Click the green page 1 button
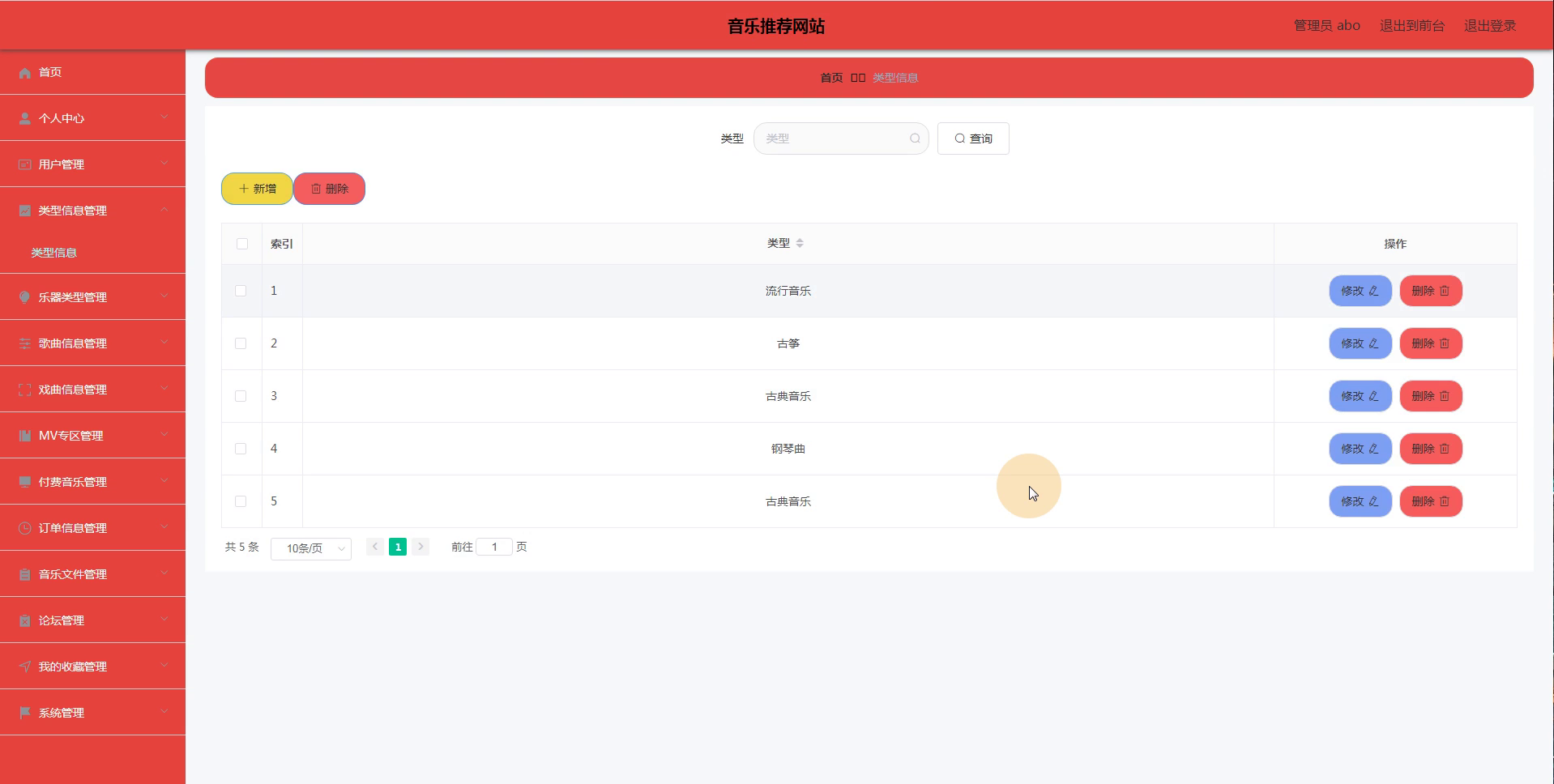Screen dimensions: 1554x784 [x=398, y=547]
